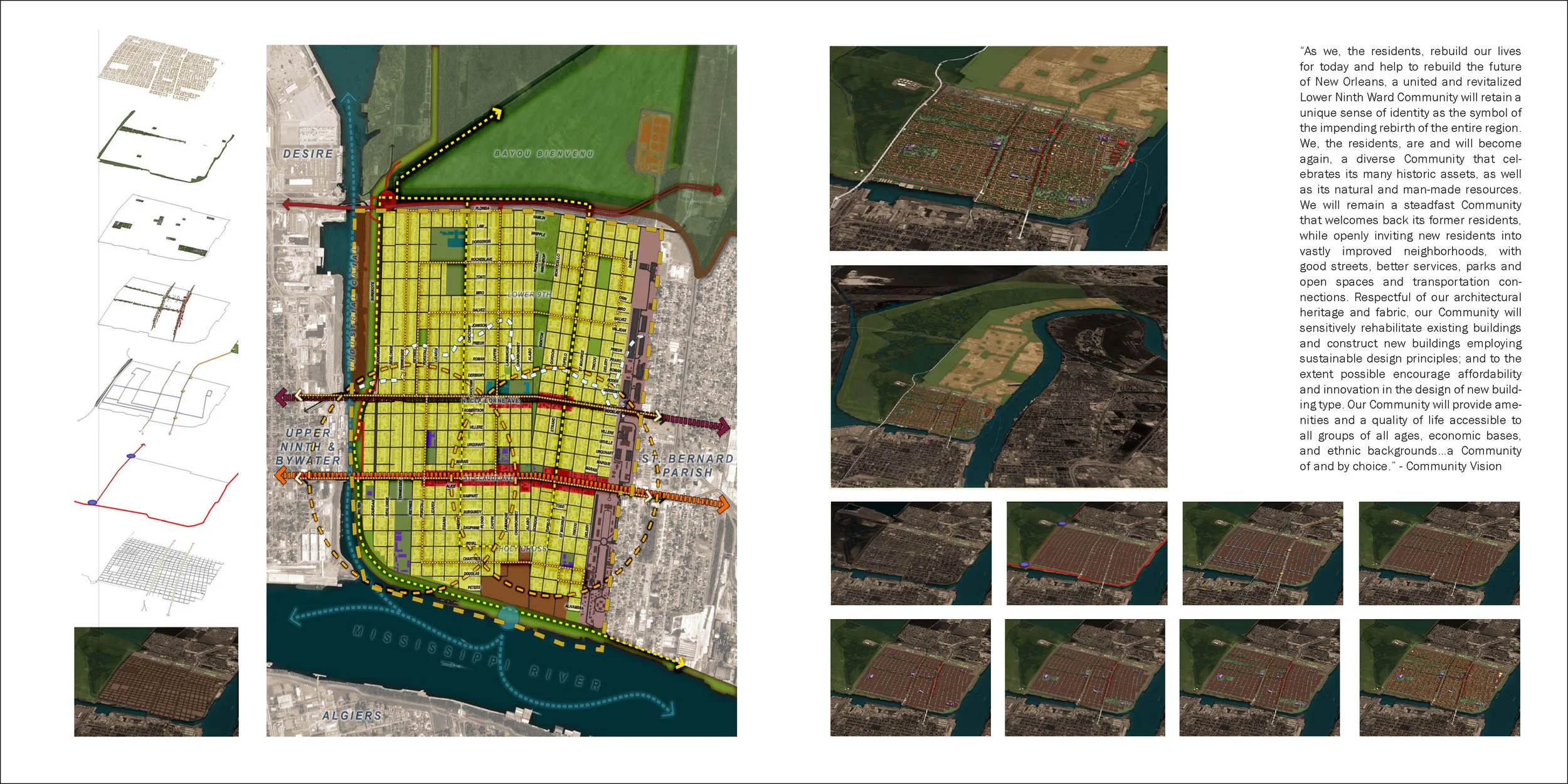Click the "- Community Vision" attribution text

click(1449, 466)
